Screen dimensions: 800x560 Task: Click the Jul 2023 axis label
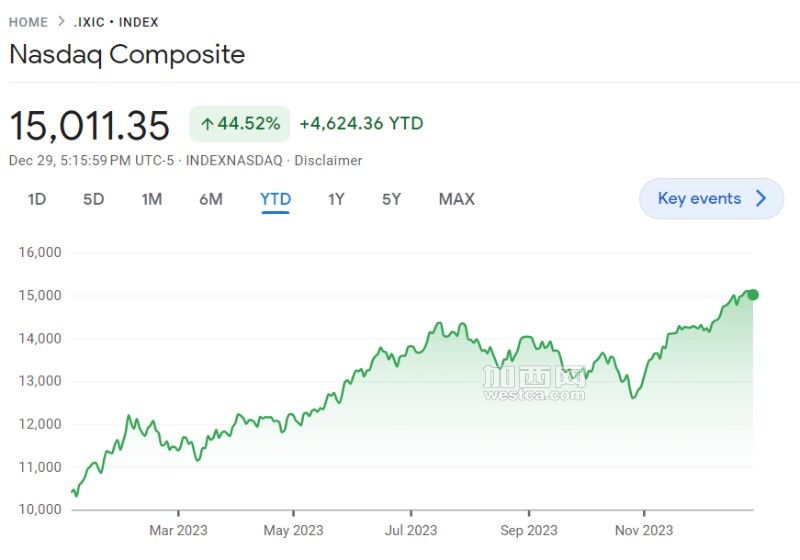(409, 530)
